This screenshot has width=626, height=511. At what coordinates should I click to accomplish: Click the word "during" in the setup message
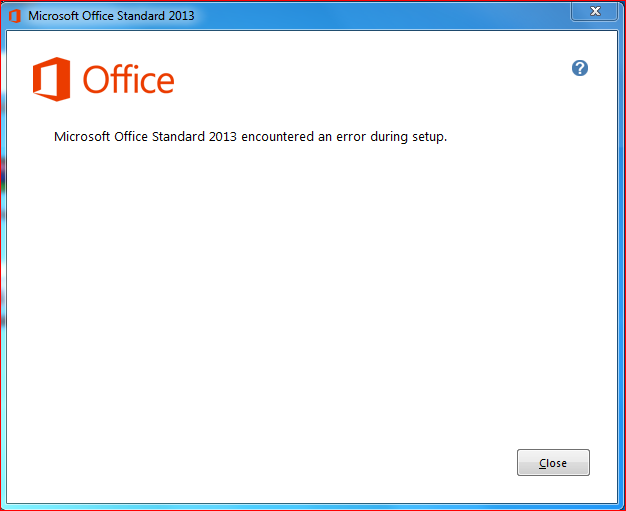pos(389,137)
